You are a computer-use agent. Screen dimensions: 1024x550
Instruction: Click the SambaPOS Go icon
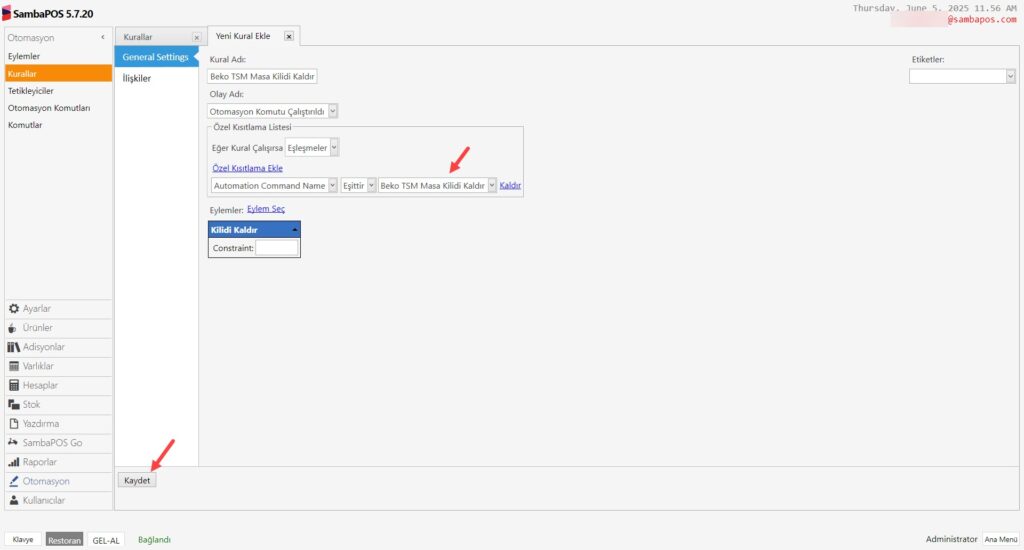pyautogui.click(x=13, y=442)
